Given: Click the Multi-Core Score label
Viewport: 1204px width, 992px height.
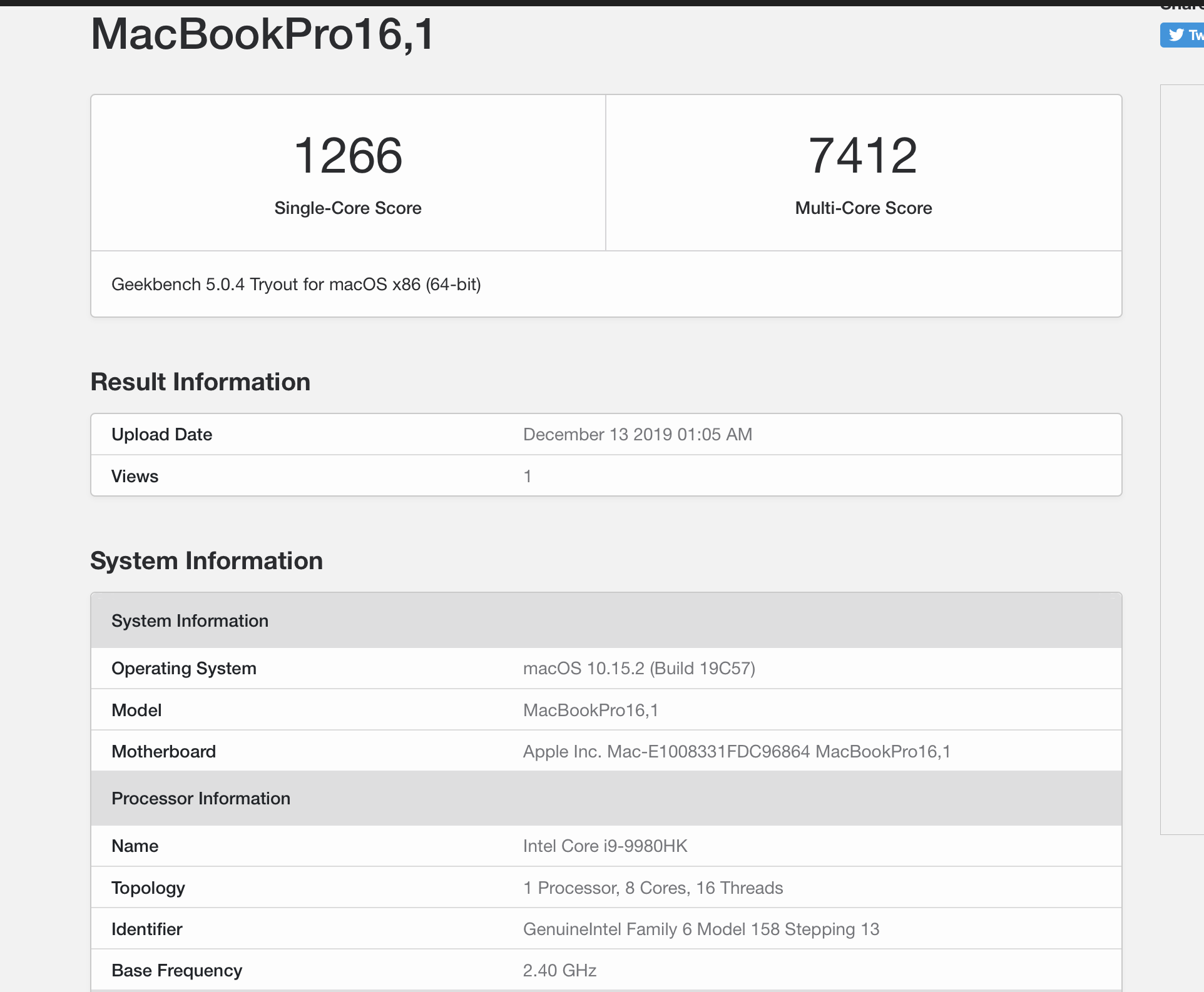Looking at the screenshot, I should pyautogui.click(x=864, y=208).
